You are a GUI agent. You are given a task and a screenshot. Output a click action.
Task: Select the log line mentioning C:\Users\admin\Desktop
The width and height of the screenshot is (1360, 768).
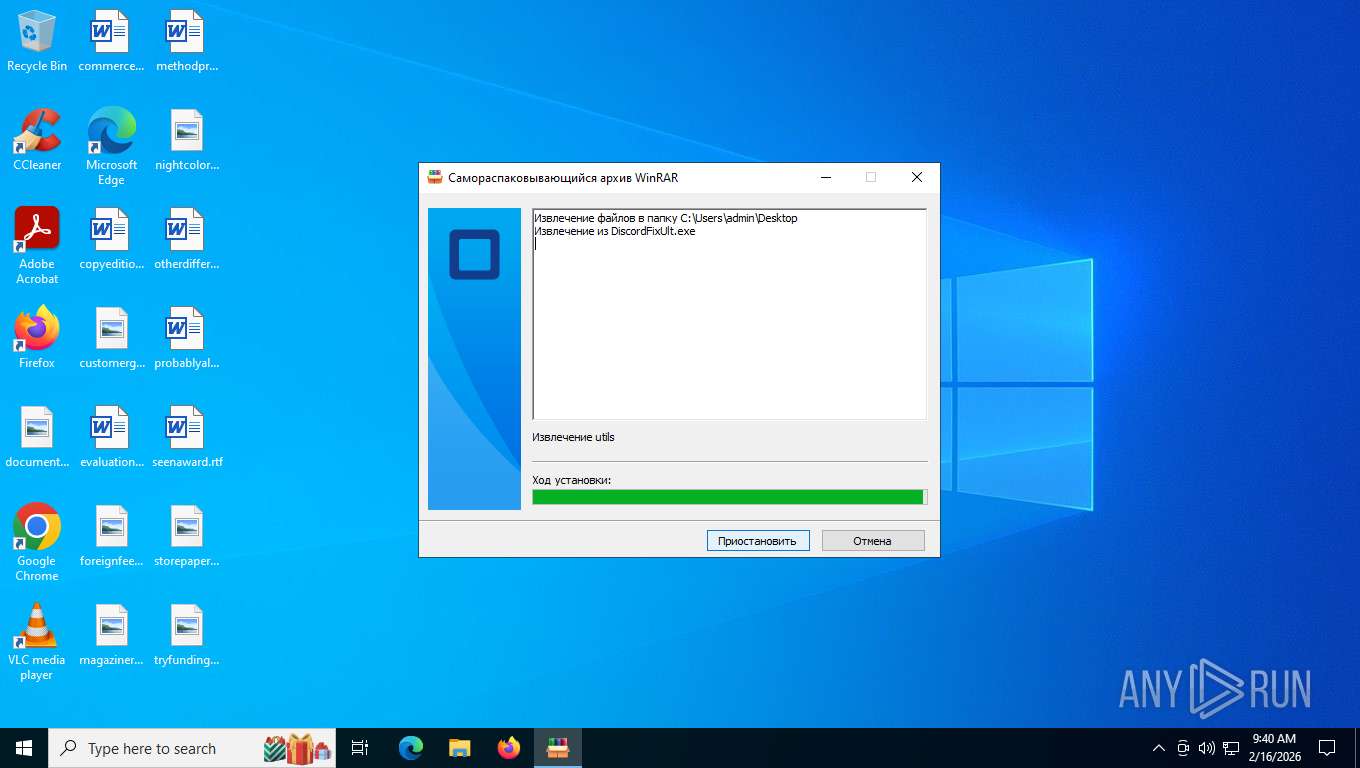pos(666,218)
